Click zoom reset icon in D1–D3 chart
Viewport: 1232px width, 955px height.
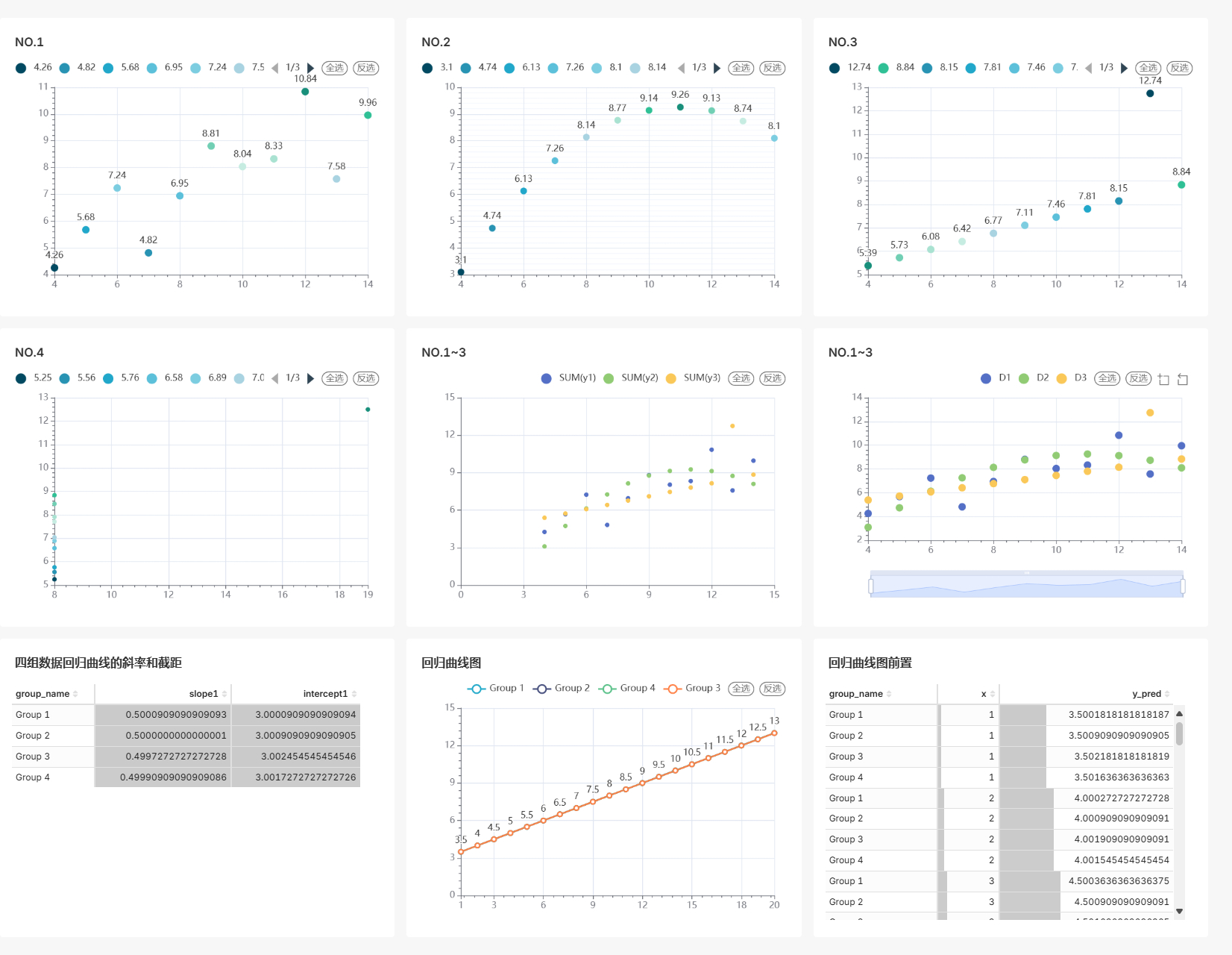(x=1182, y=379)
